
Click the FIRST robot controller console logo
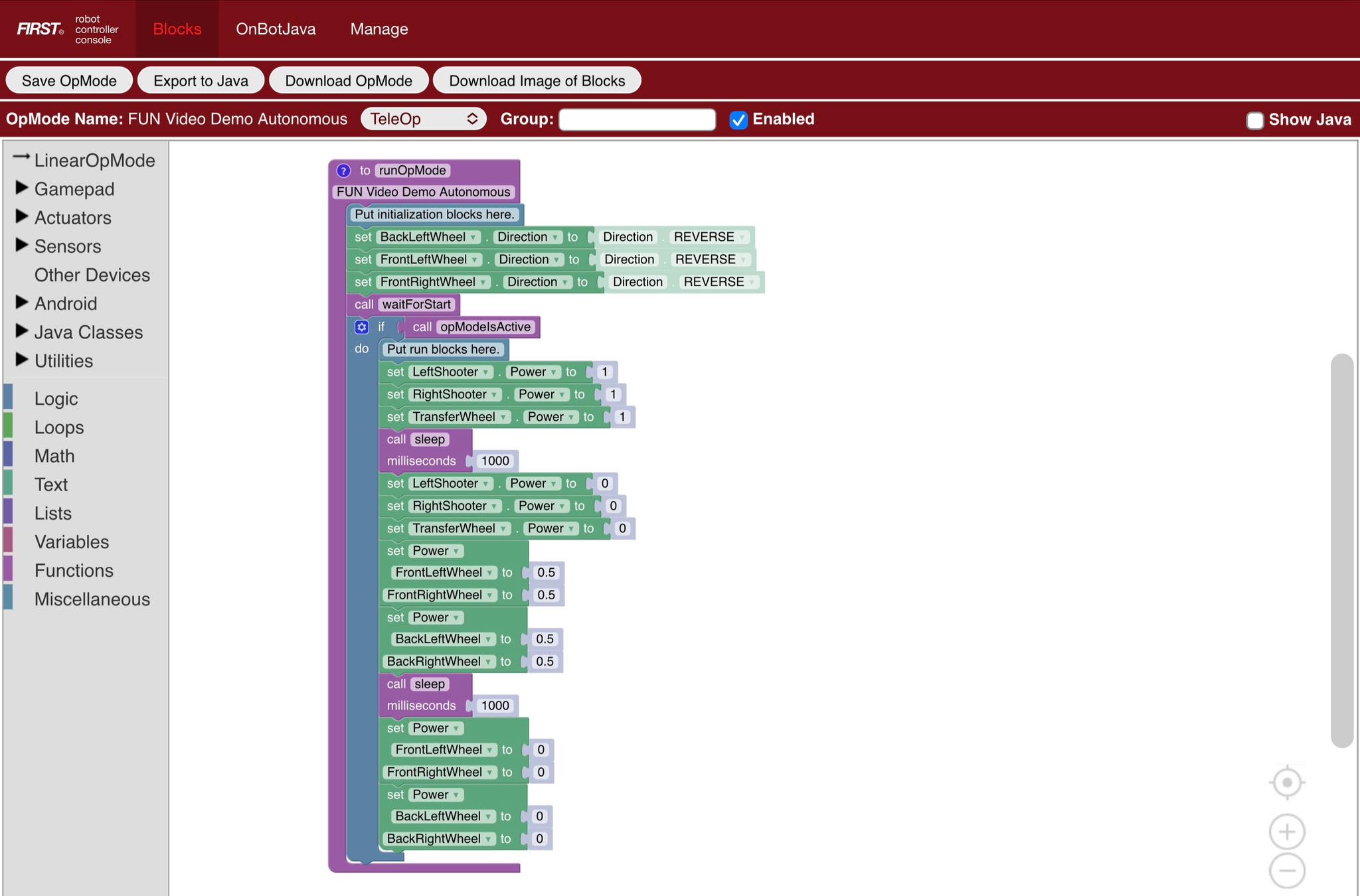click(x=68, y=29)
